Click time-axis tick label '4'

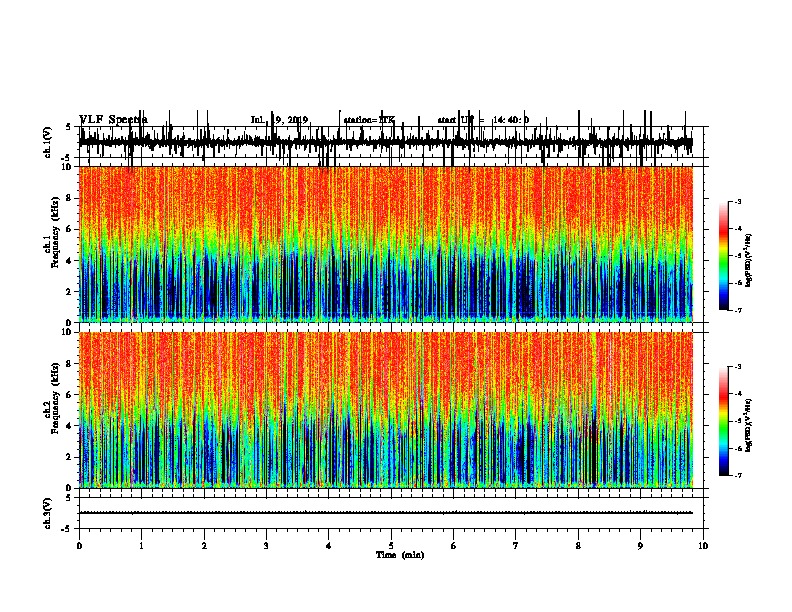click(329, 546)
